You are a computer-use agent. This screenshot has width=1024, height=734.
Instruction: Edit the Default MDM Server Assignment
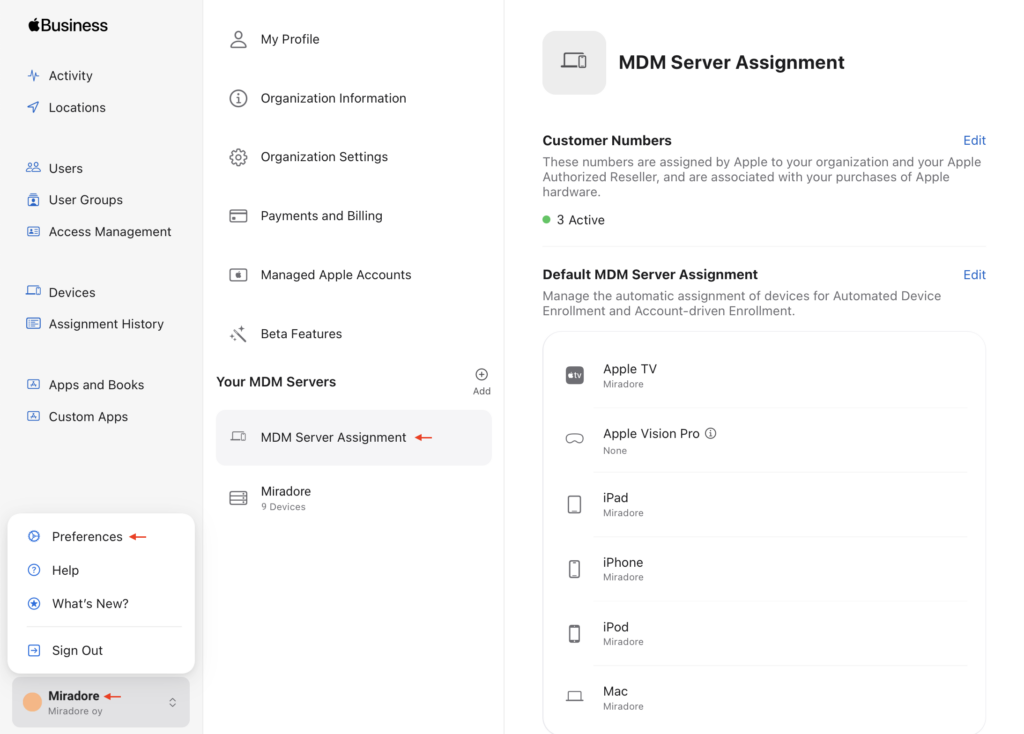coord(974,274)
